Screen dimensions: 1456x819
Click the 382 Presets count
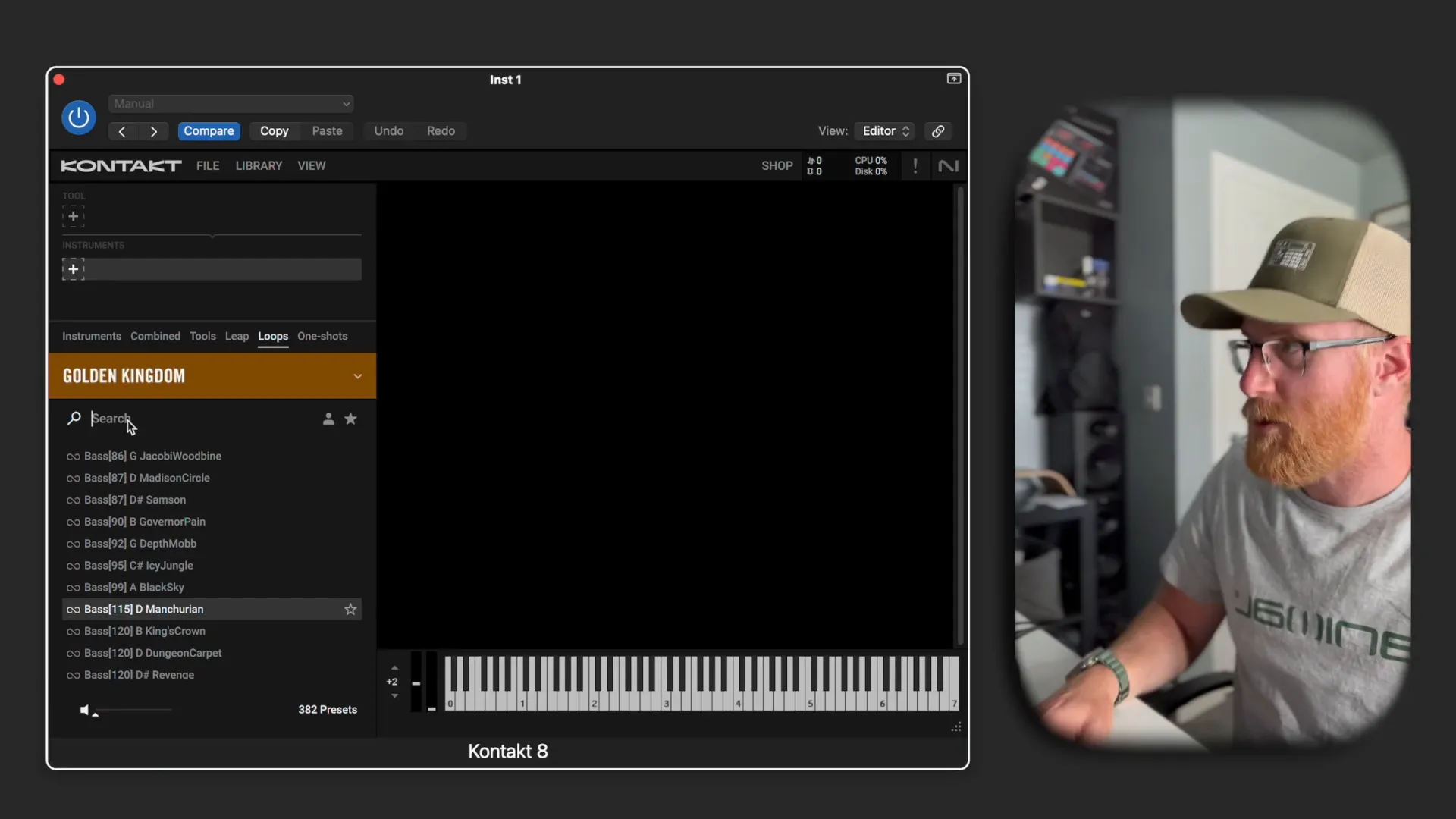point(328,710)
